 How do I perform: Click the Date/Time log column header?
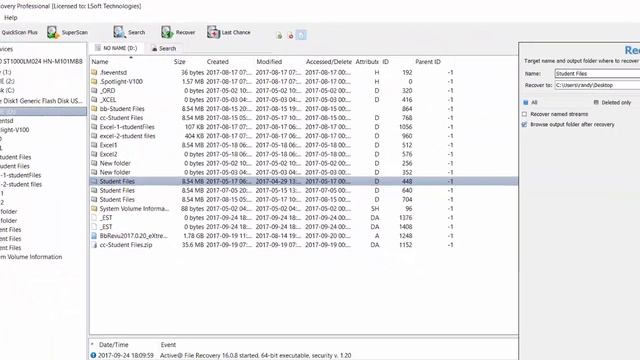(113, 344)
